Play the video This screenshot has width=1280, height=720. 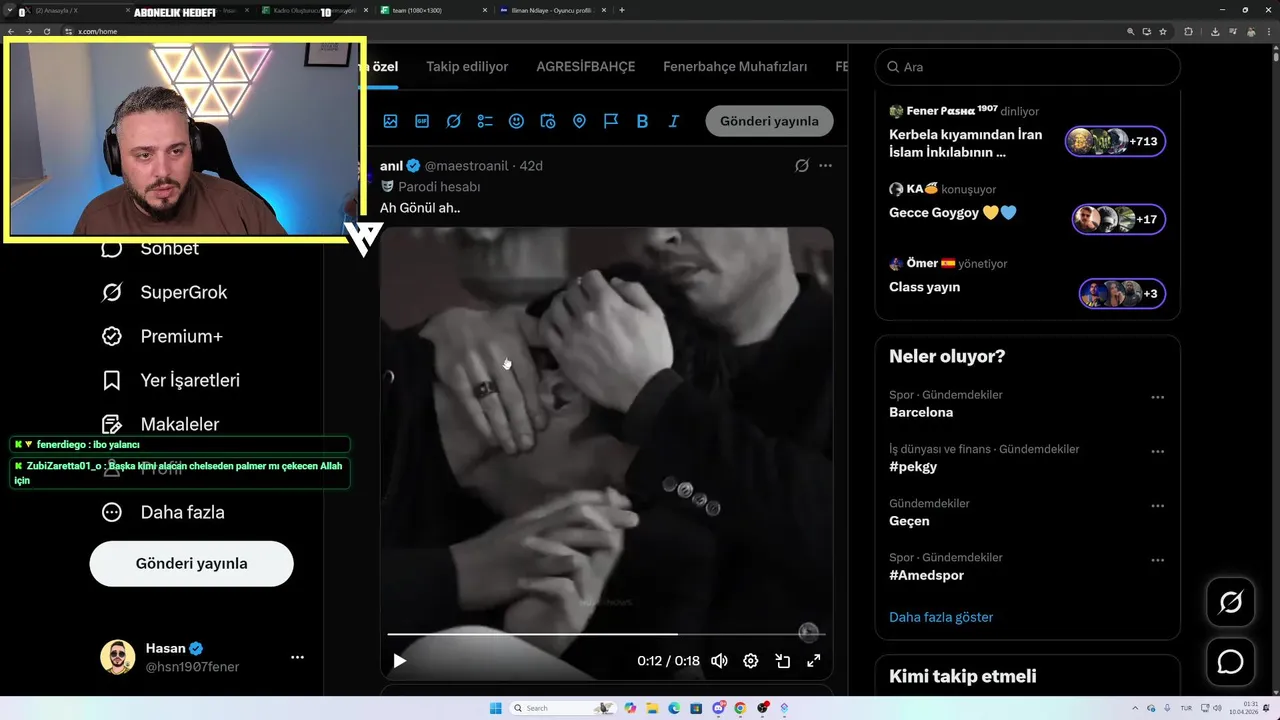click(x=399, y=661)
